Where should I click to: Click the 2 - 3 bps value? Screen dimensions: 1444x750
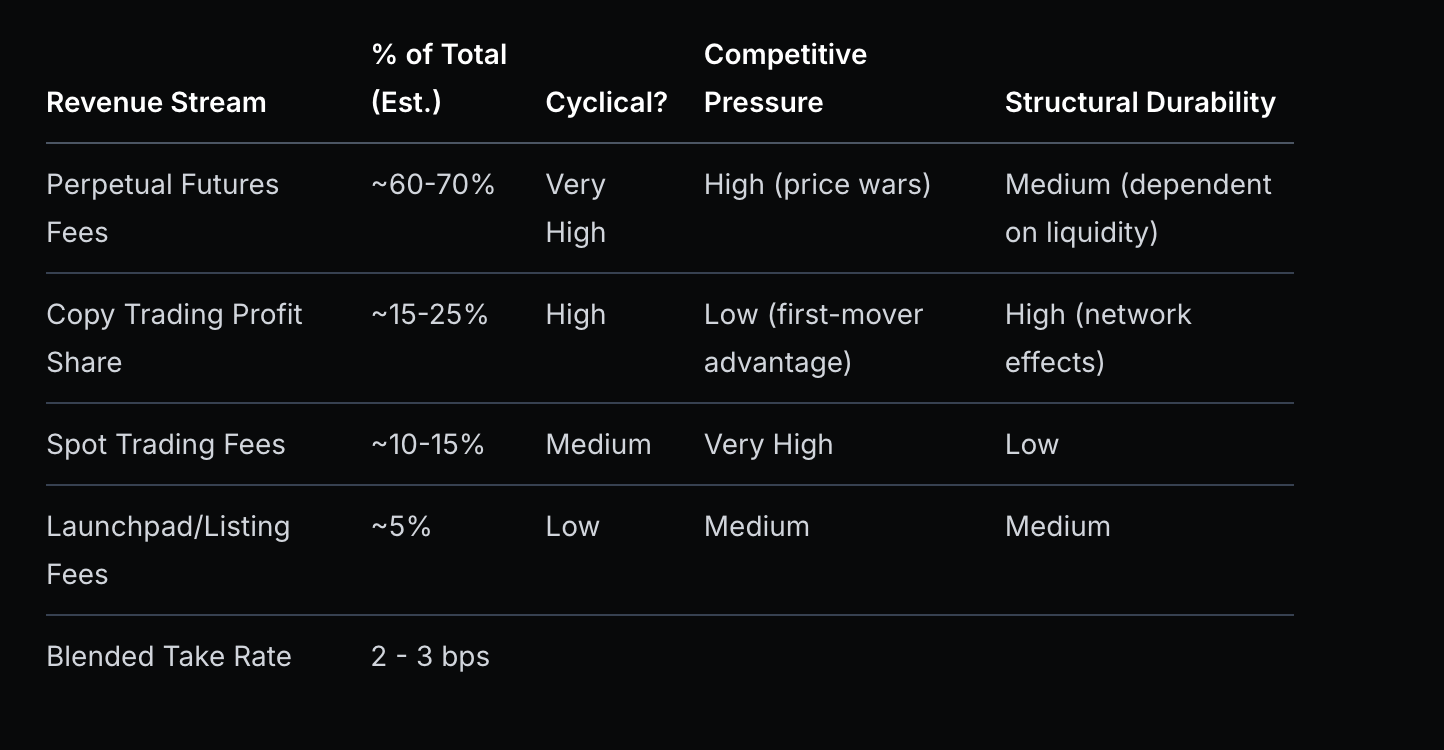pos(430,656)
